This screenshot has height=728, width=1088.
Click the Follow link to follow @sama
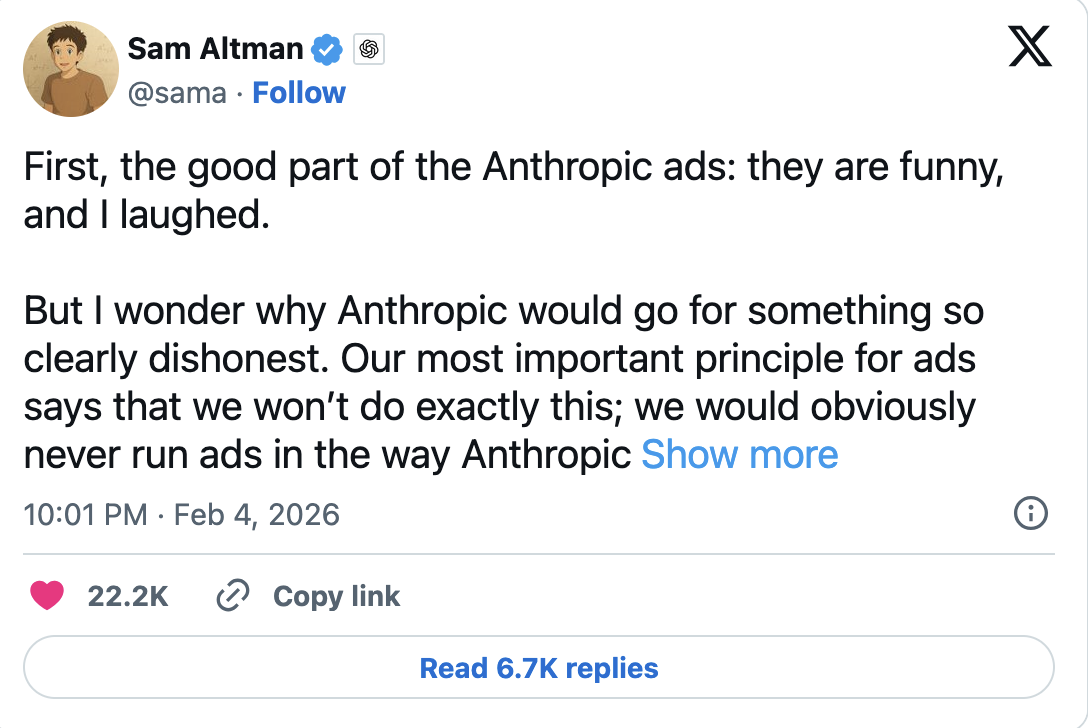click(299, 92)
